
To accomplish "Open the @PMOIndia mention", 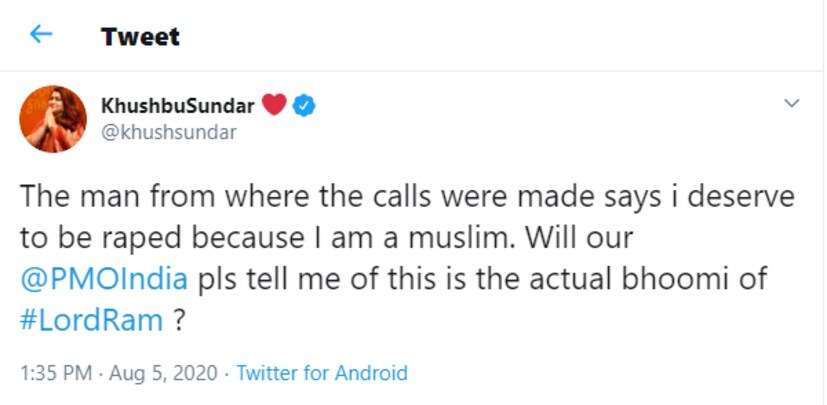I will (x=104, y=278).
